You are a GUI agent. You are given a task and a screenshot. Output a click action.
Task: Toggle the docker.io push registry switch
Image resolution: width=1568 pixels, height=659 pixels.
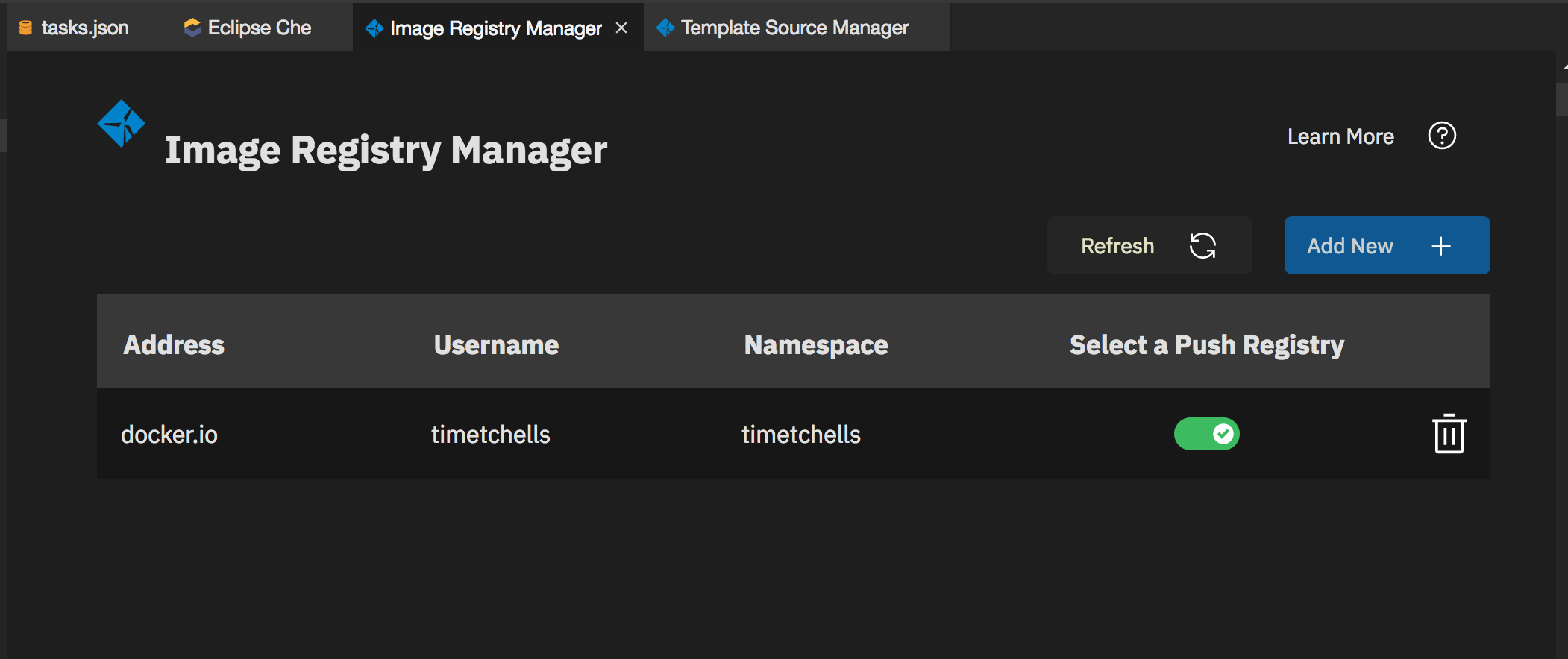(1206, 434)
